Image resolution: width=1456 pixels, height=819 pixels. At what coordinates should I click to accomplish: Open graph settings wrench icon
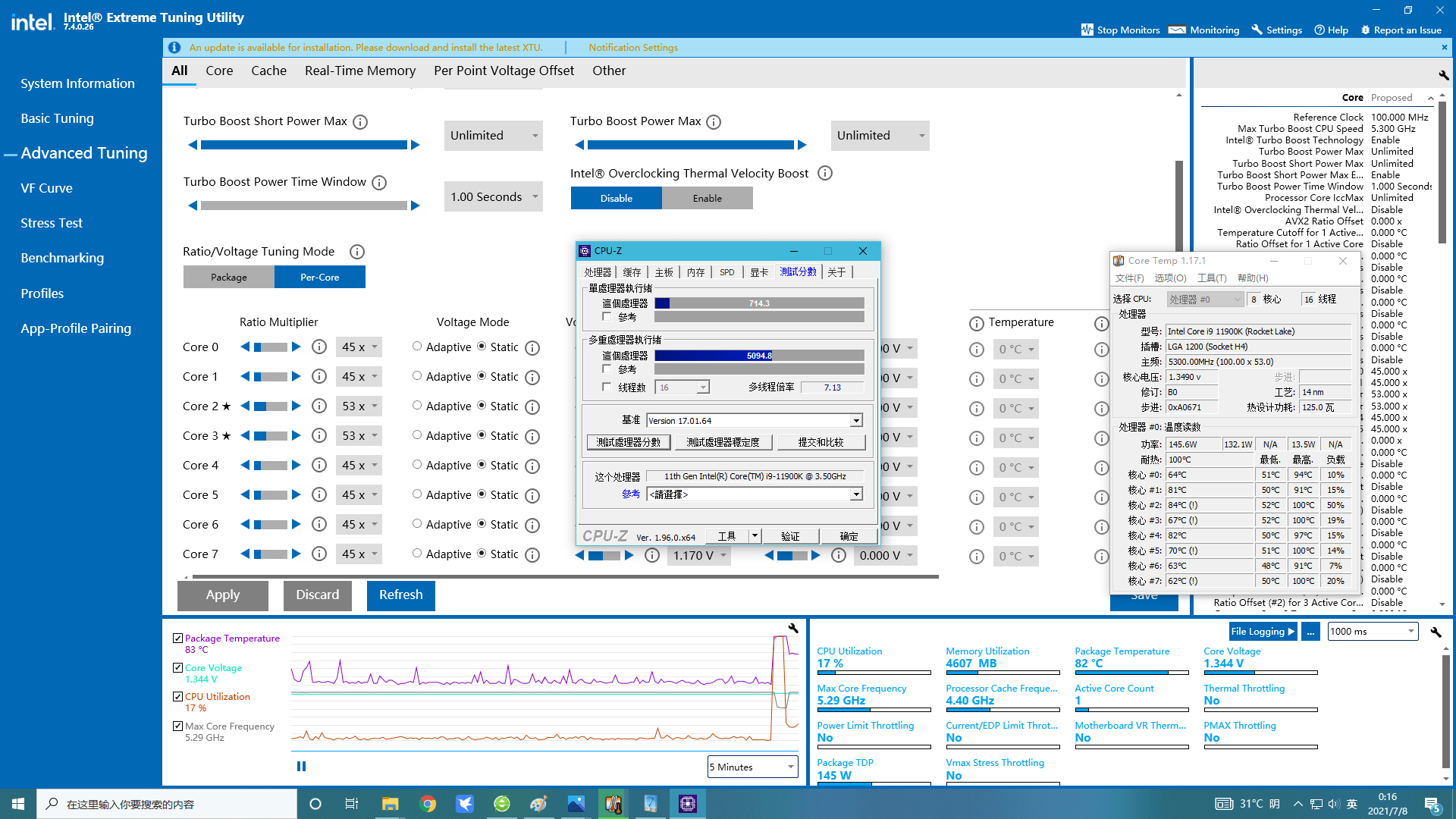click(x=793, y=629)
